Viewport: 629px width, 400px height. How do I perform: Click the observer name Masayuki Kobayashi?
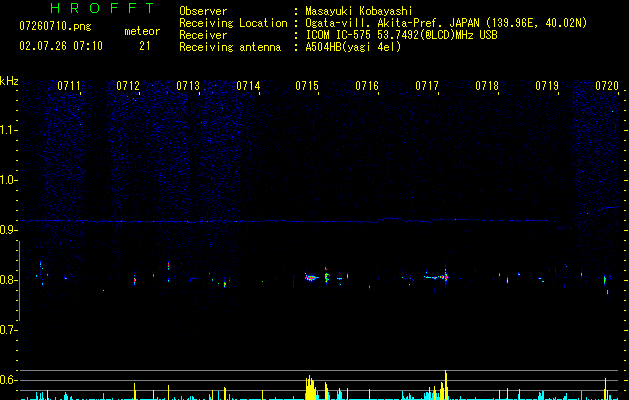point(359,11)
